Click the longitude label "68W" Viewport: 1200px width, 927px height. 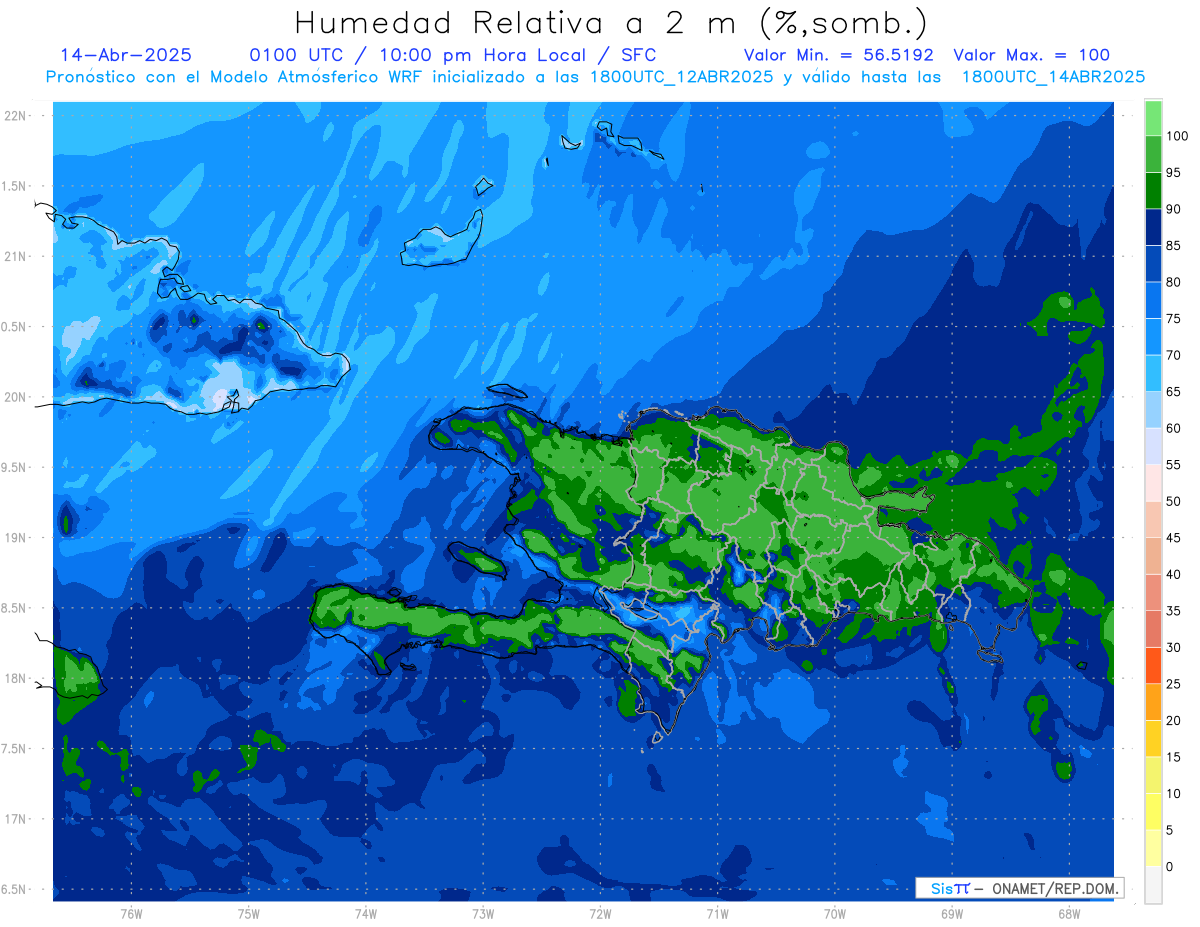click(x=1069, y=914)
